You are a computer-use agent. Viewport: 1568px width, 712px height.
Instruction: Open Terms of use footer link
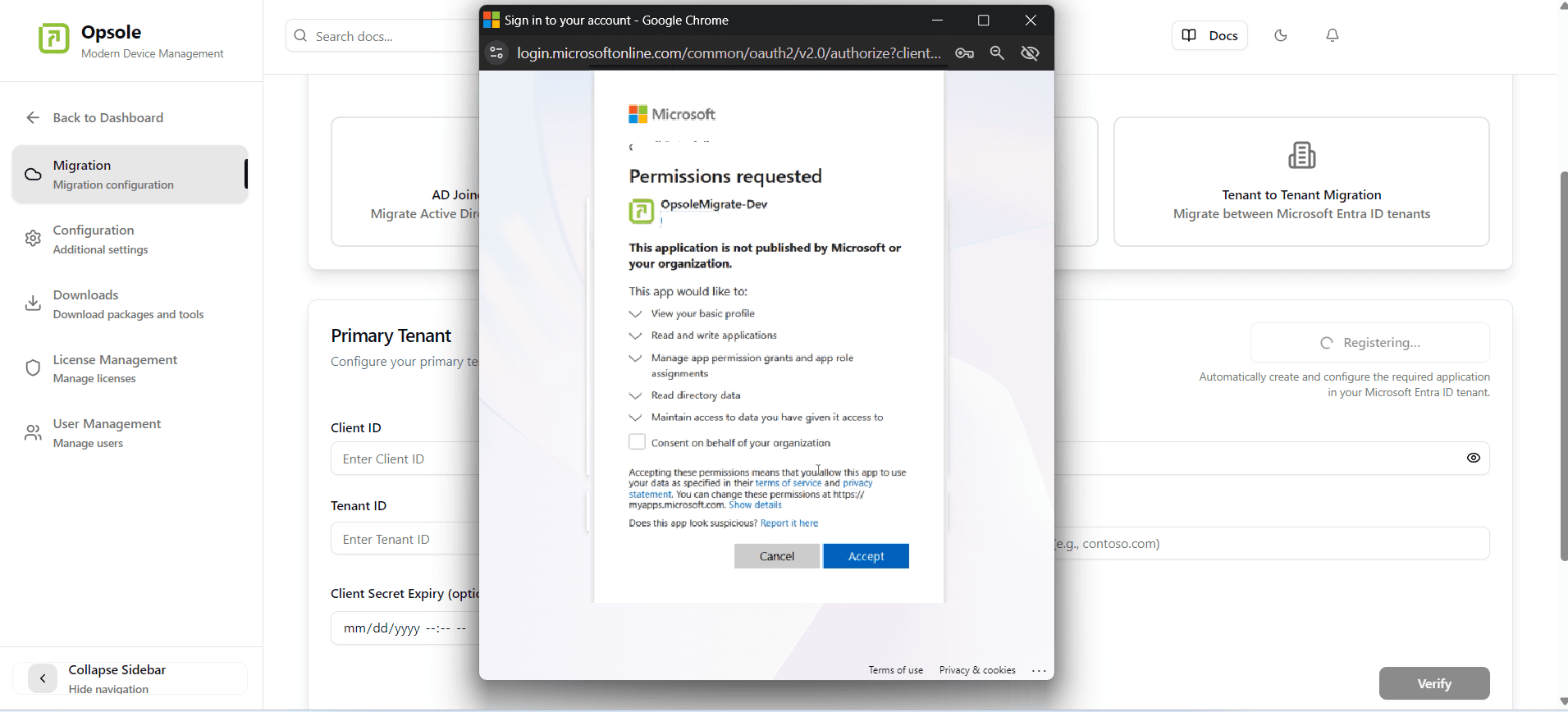point(896,670)
